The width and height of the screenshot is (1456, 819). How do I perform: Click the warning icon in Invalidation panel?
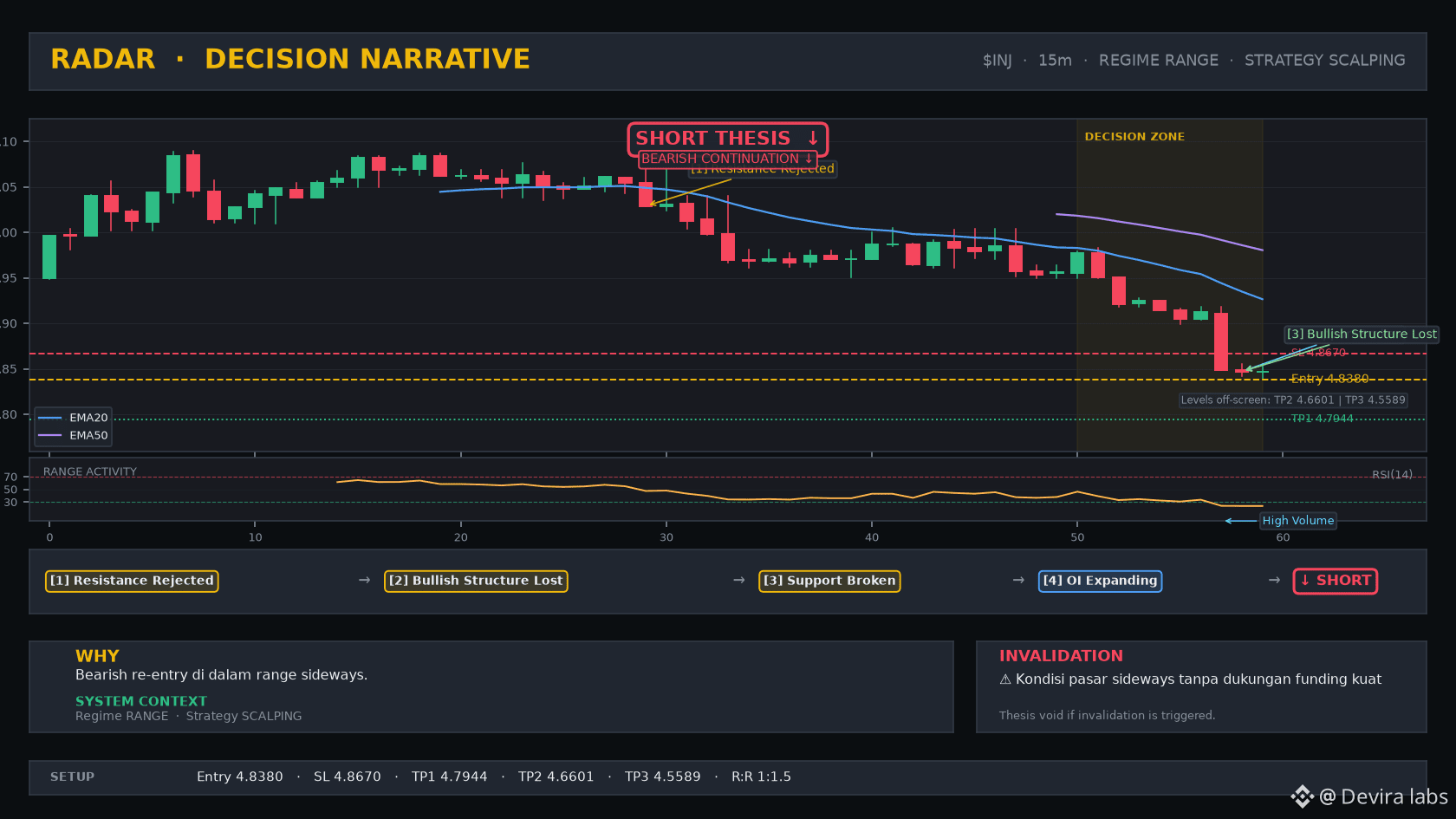[1005, 679]
